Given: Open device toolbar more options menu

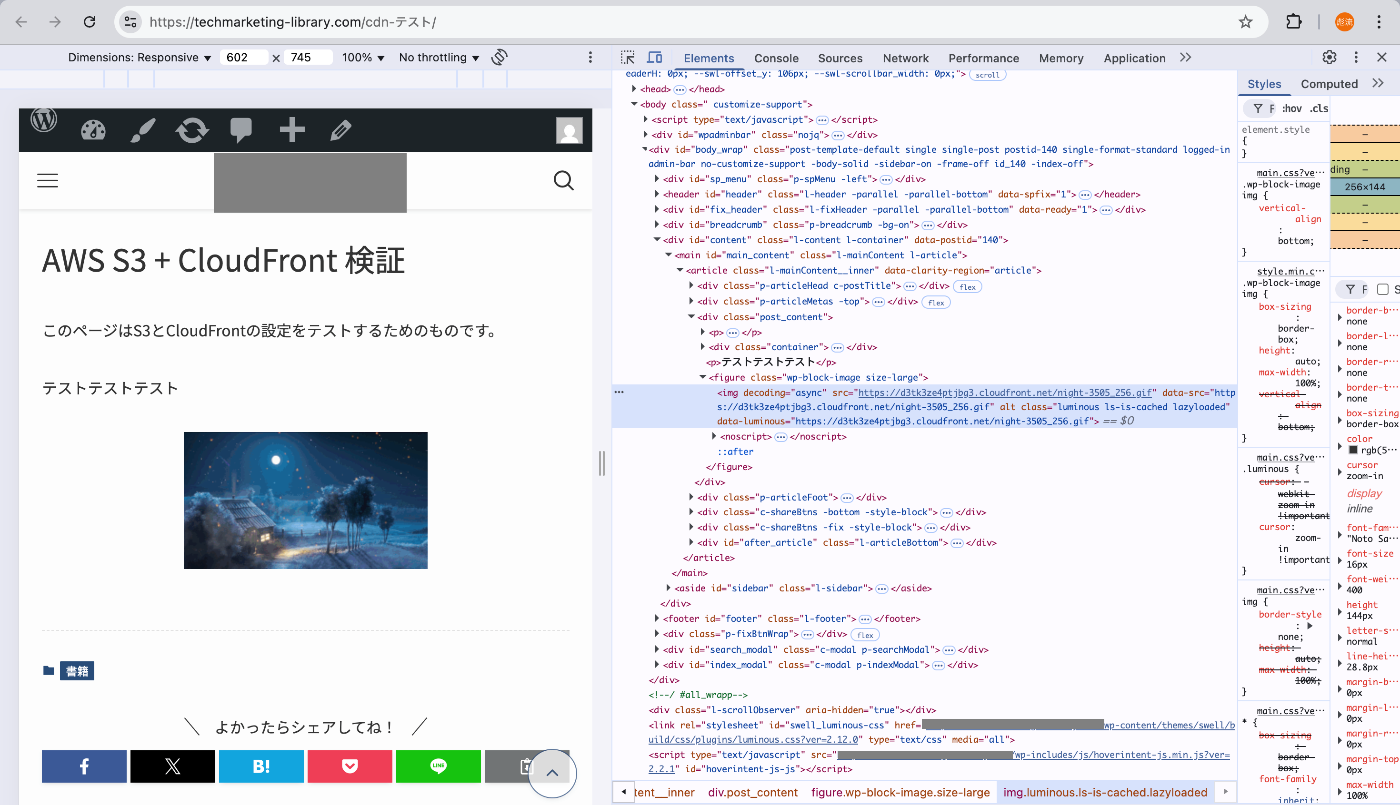Looking at the screenshot, I should pyautogui.click(x=592, y=58).
